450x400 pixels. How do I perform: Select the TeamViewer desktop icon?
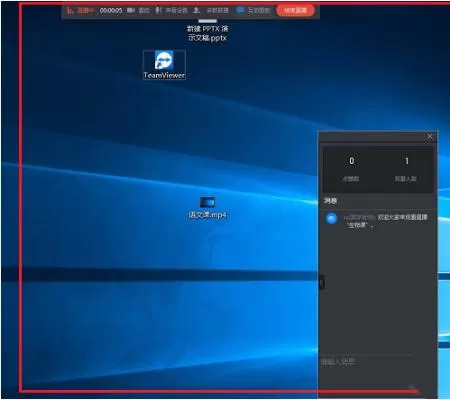(164, 65)
